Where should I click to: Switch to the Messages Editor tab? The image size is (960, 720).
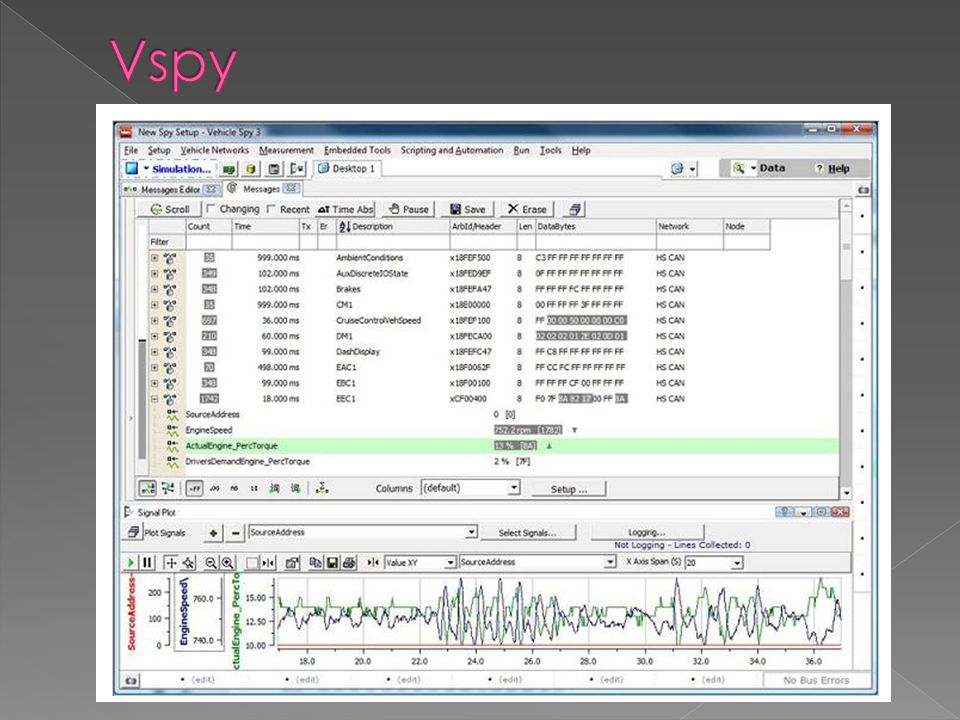coord(170,189)
